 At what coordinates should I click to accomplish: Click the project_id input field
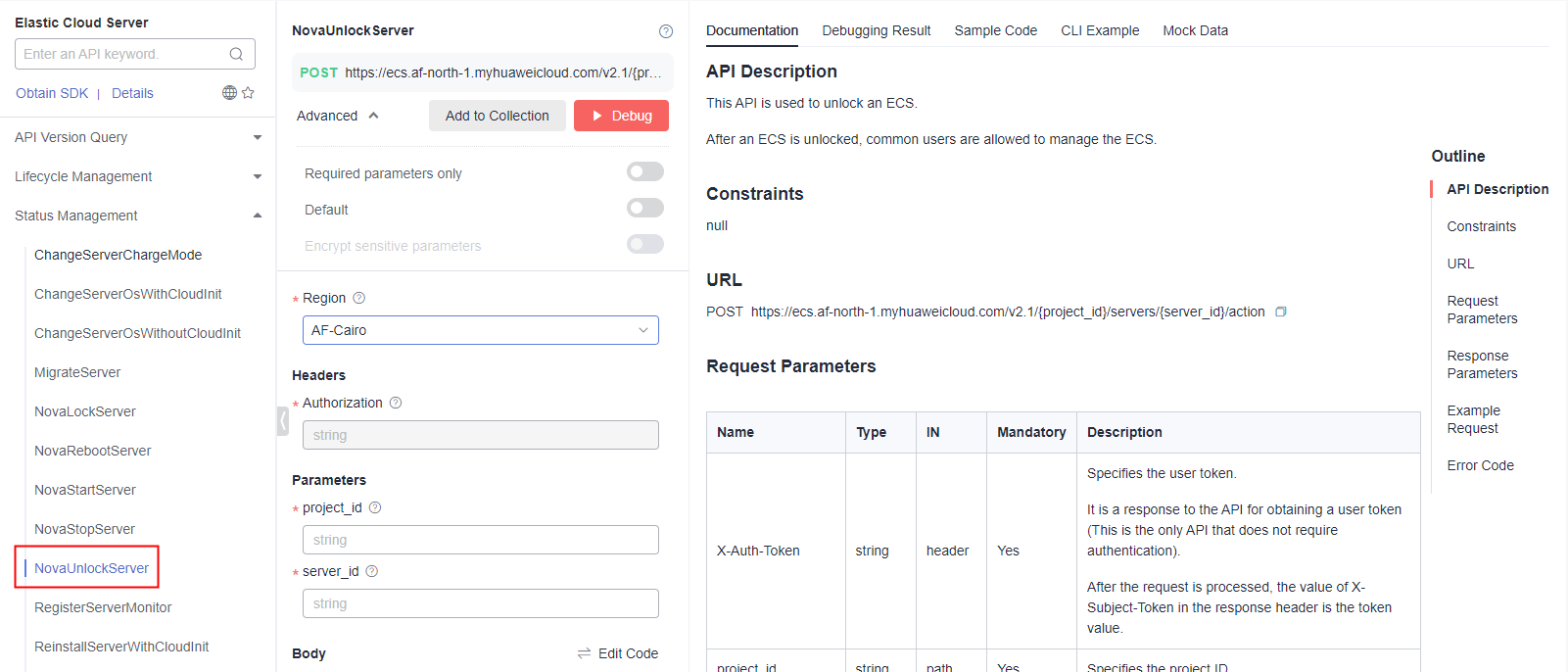point(481,540)
